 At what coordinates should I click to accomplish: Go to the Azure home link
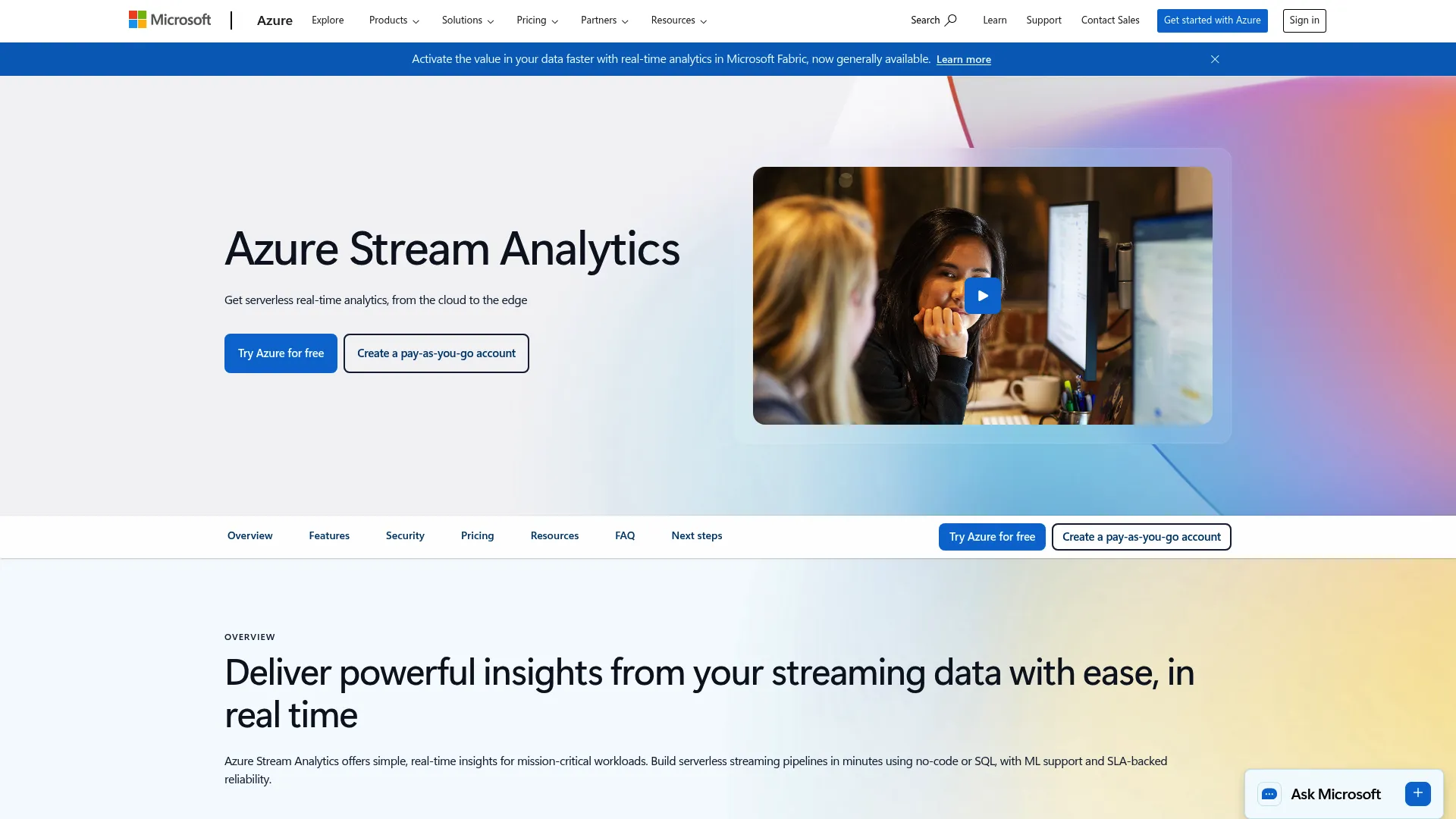[275, 20]
